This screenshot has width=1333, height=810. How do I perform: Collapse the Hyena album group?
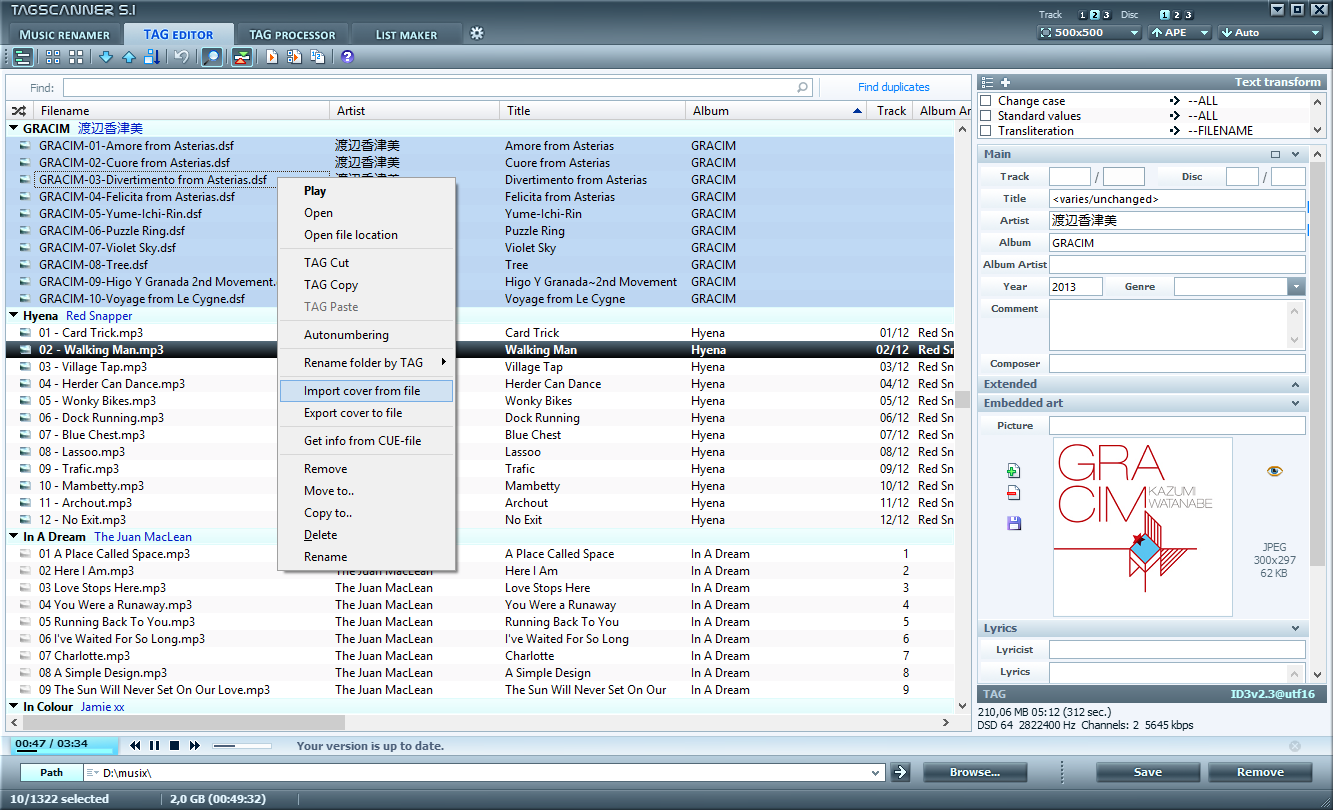(x=14, y=316)
